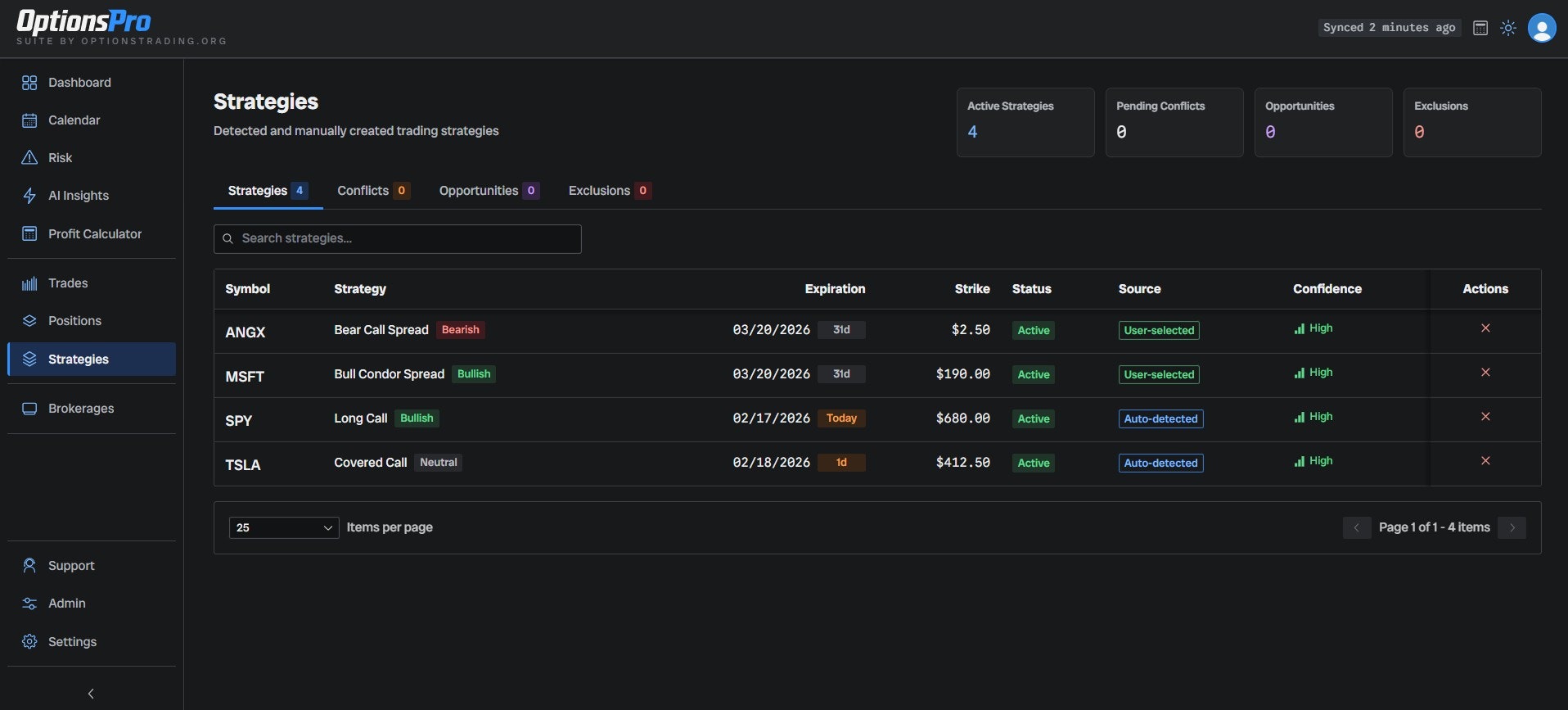
Task: Open the Calendar sidebar item
Action: click(92, 120)
